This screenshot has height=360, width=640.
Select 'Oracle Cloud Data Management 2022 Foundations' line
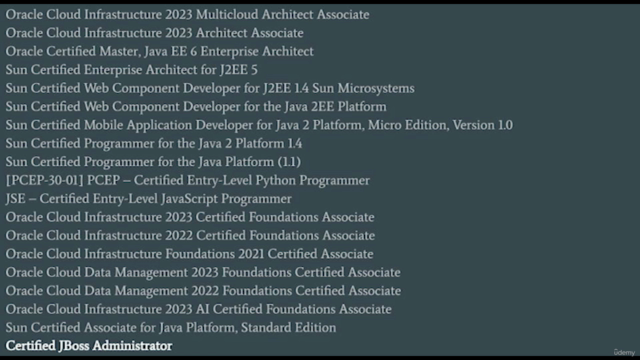(203, 291)
